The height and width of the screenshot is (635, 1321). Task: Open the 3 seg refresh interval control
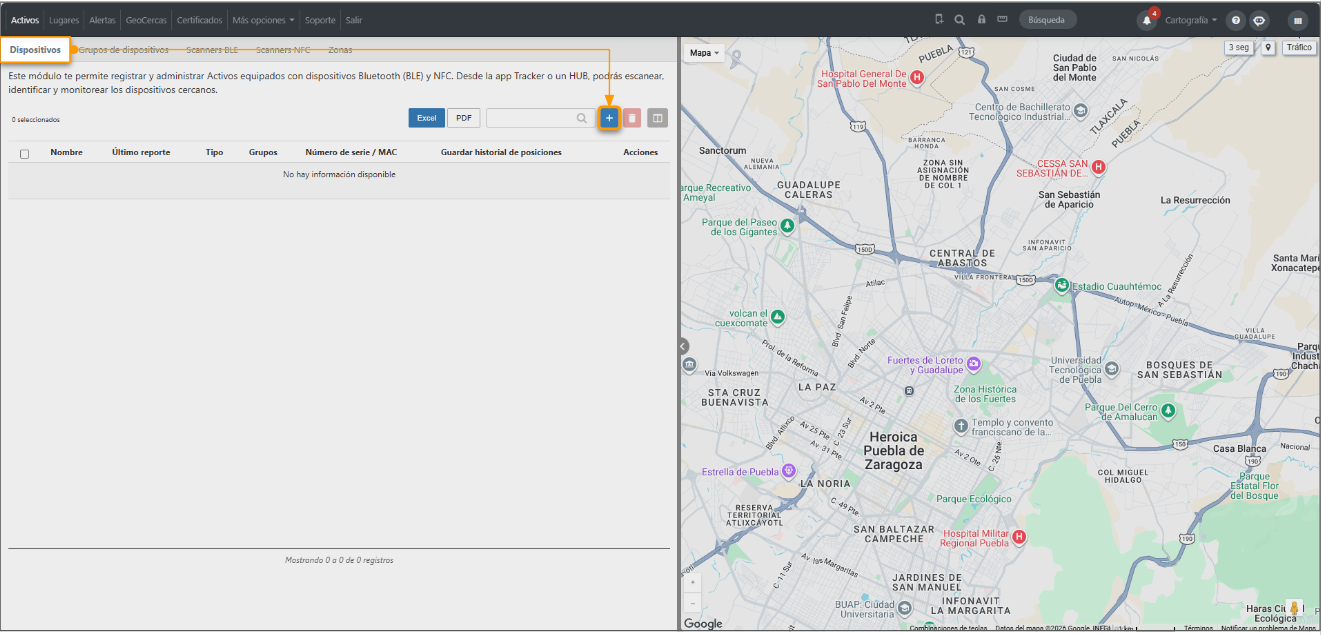(1239, 47)
